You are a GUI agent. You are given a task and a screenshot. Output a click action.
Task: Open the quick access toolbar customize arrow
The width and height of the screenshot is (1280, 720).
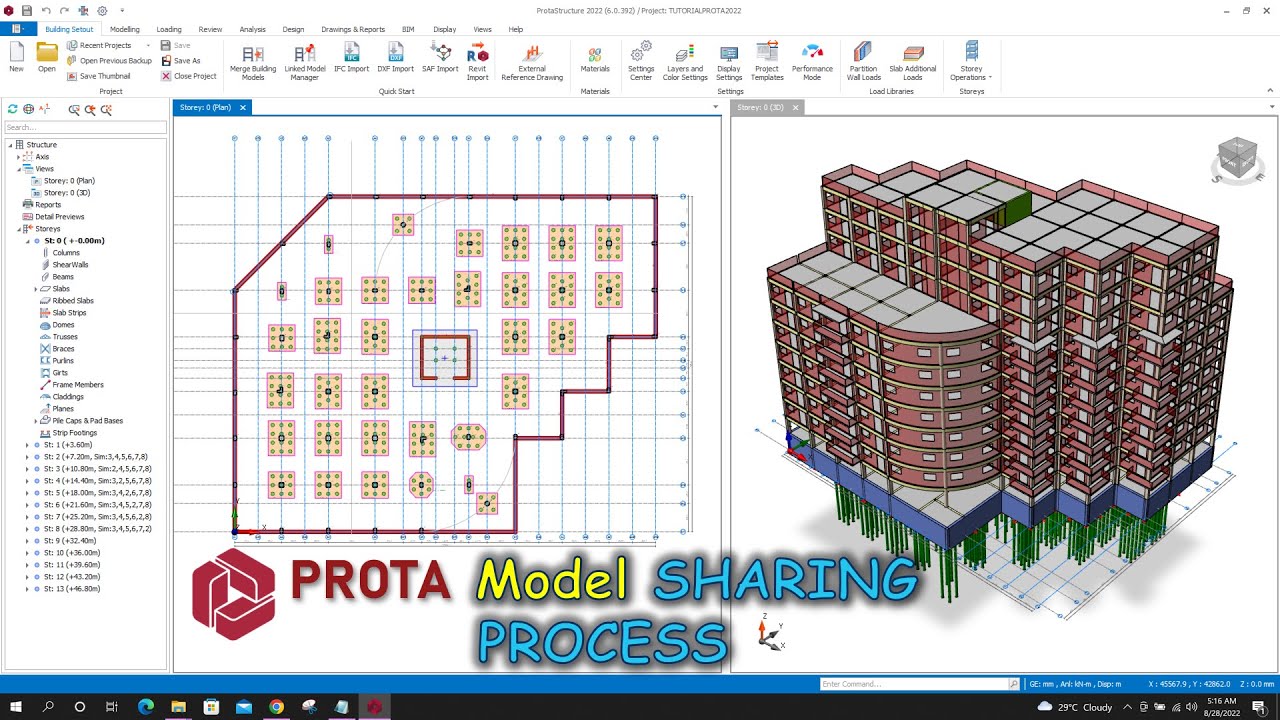point(122,10)
